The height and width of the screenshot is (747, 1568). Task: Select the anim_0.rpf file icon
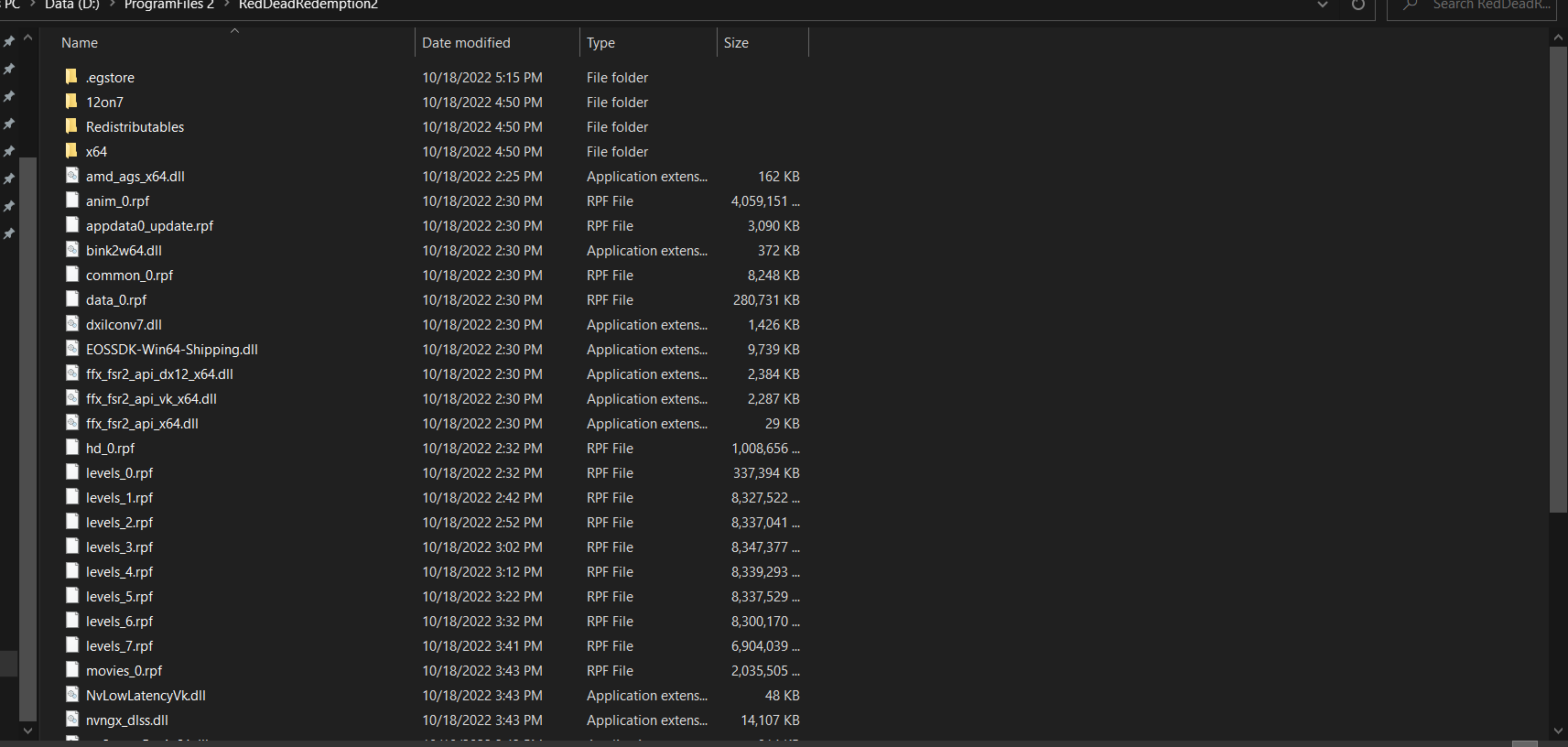tap(72, 200)
